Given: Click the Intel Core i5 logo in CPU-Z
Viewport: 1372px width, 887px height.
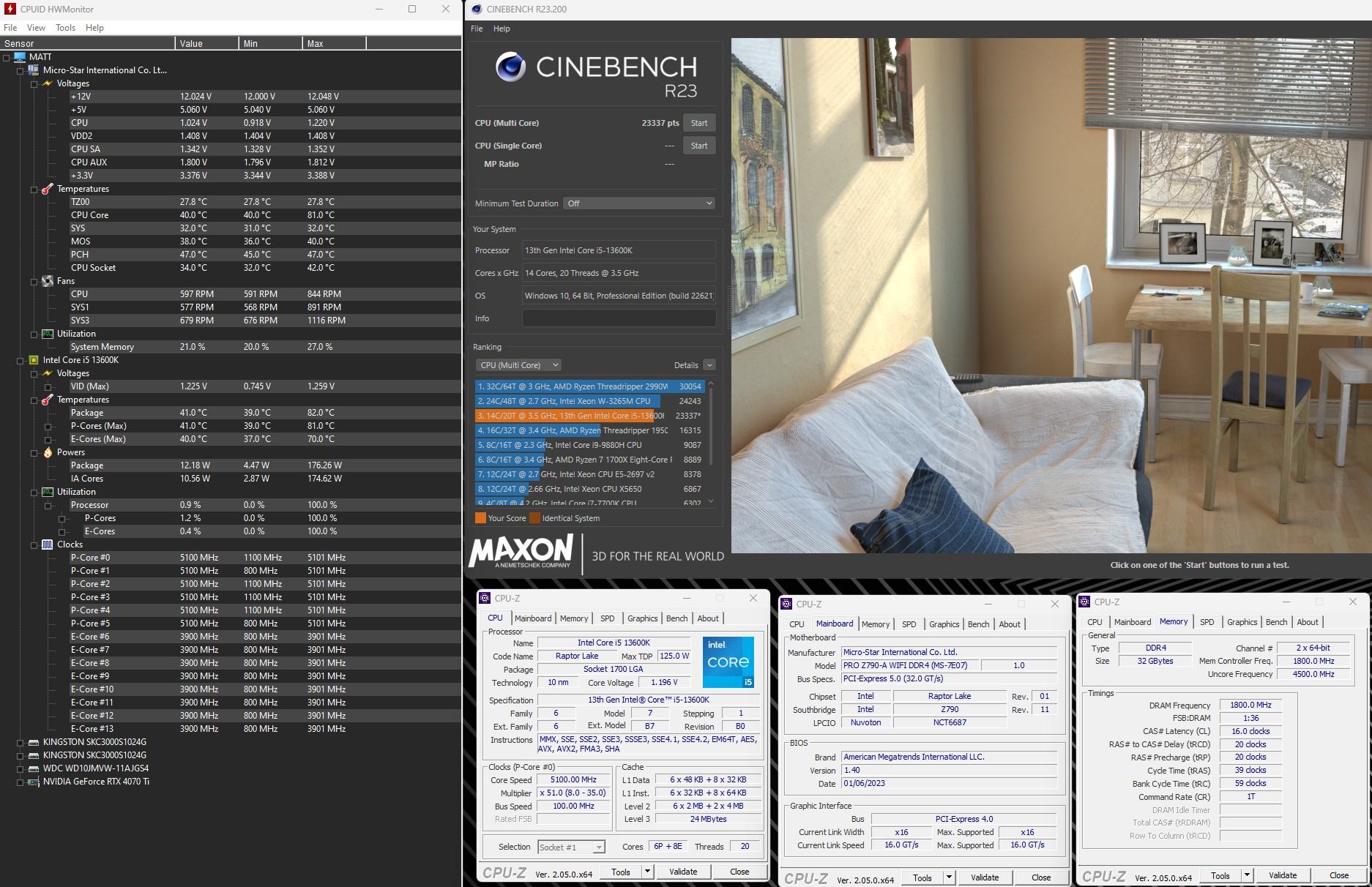Looking at the screenshot, I should pyautogui.click(x=728, y=662).
